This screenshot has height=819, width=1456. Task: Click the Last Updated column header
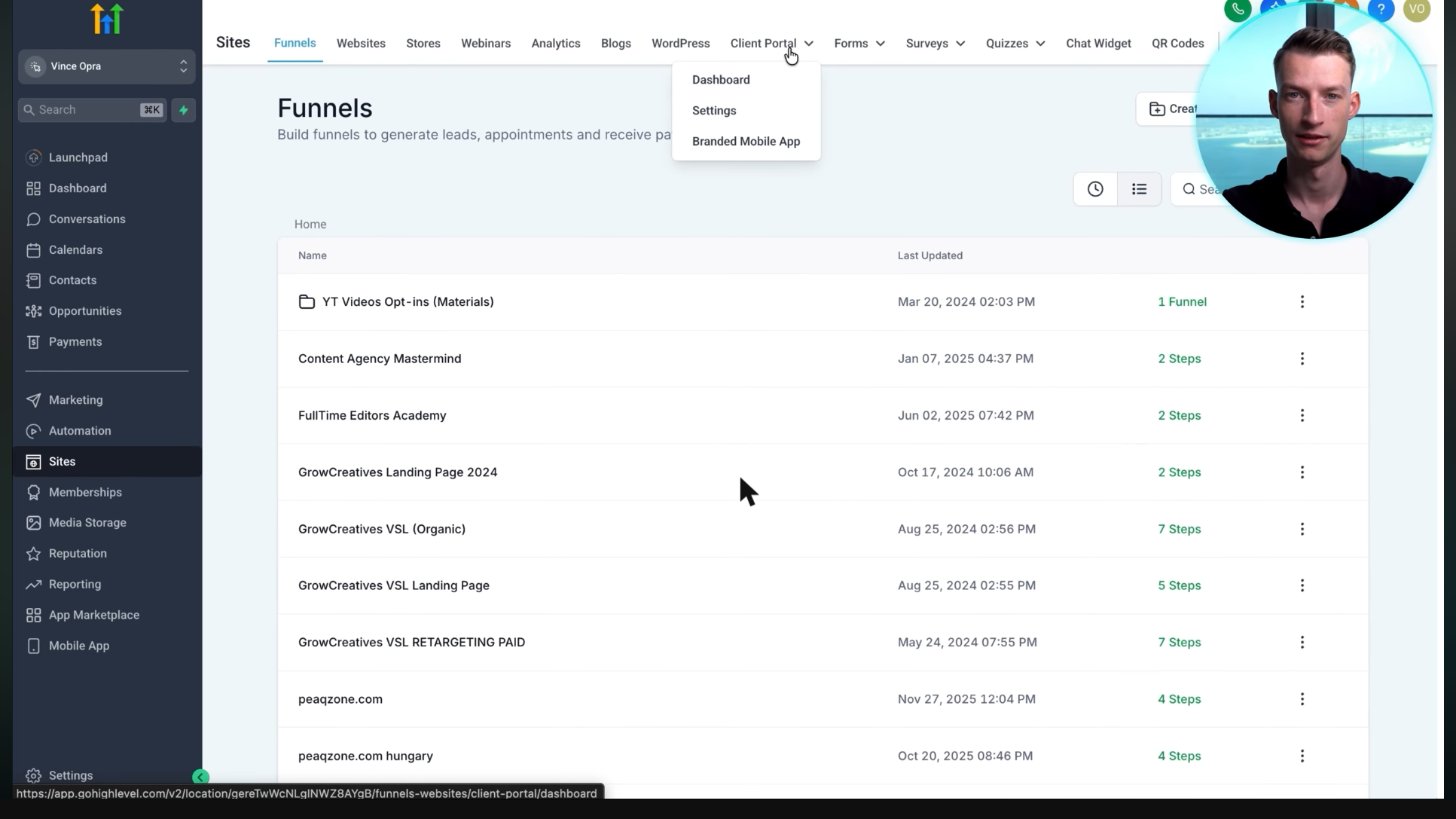point(930,255)
